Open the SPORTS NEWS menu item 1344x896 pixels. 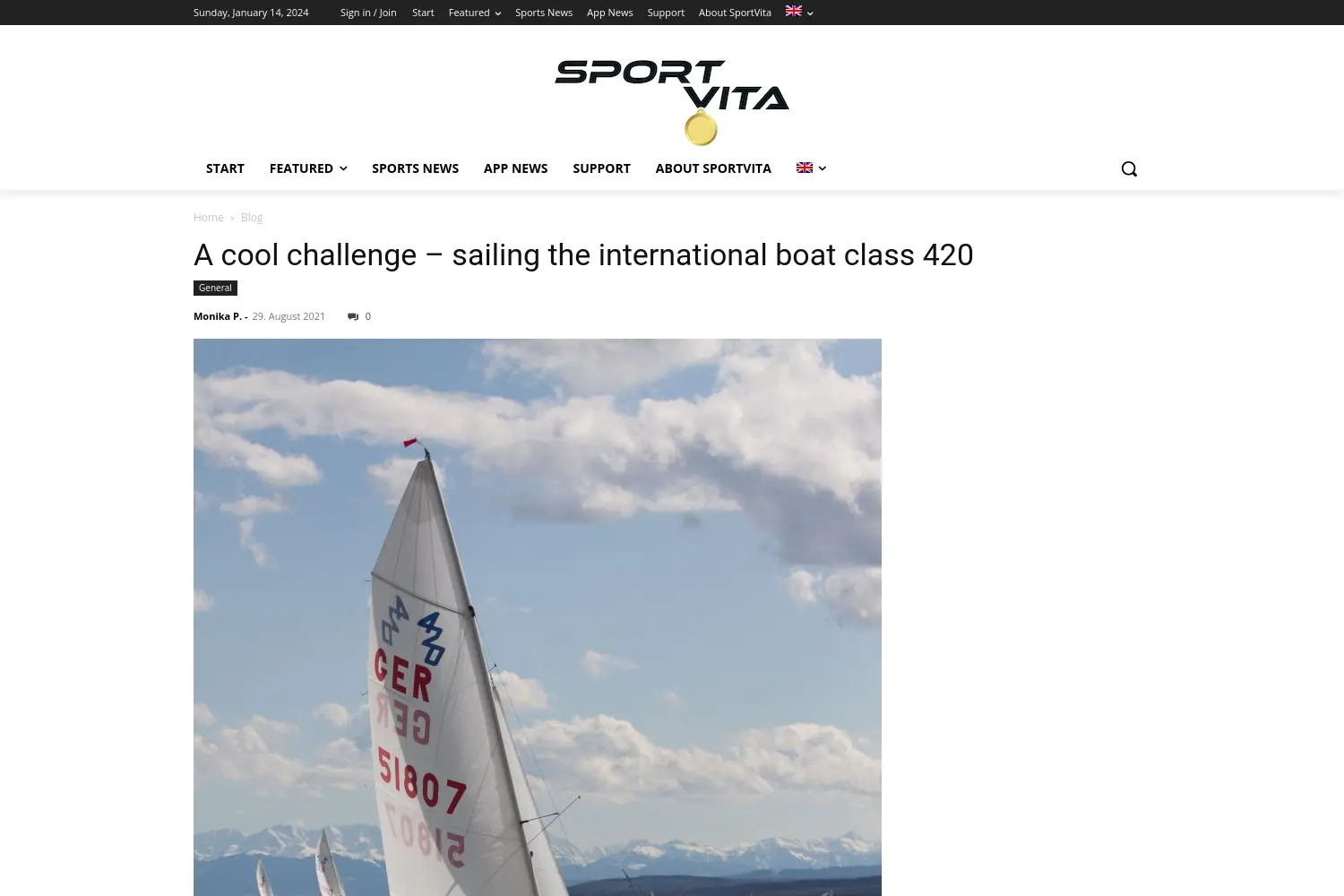pos(415,168)
